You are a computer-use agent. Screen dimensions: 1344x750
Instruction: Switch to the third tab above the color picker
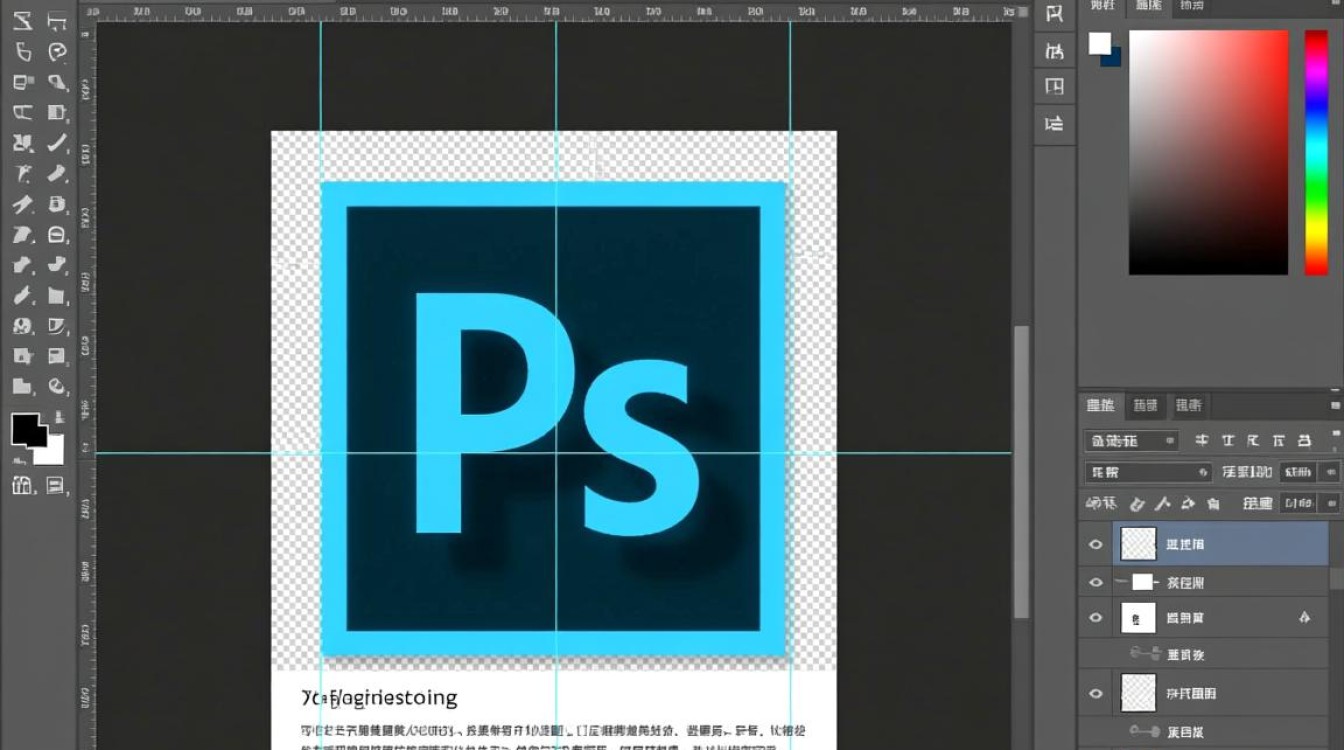1190,6
